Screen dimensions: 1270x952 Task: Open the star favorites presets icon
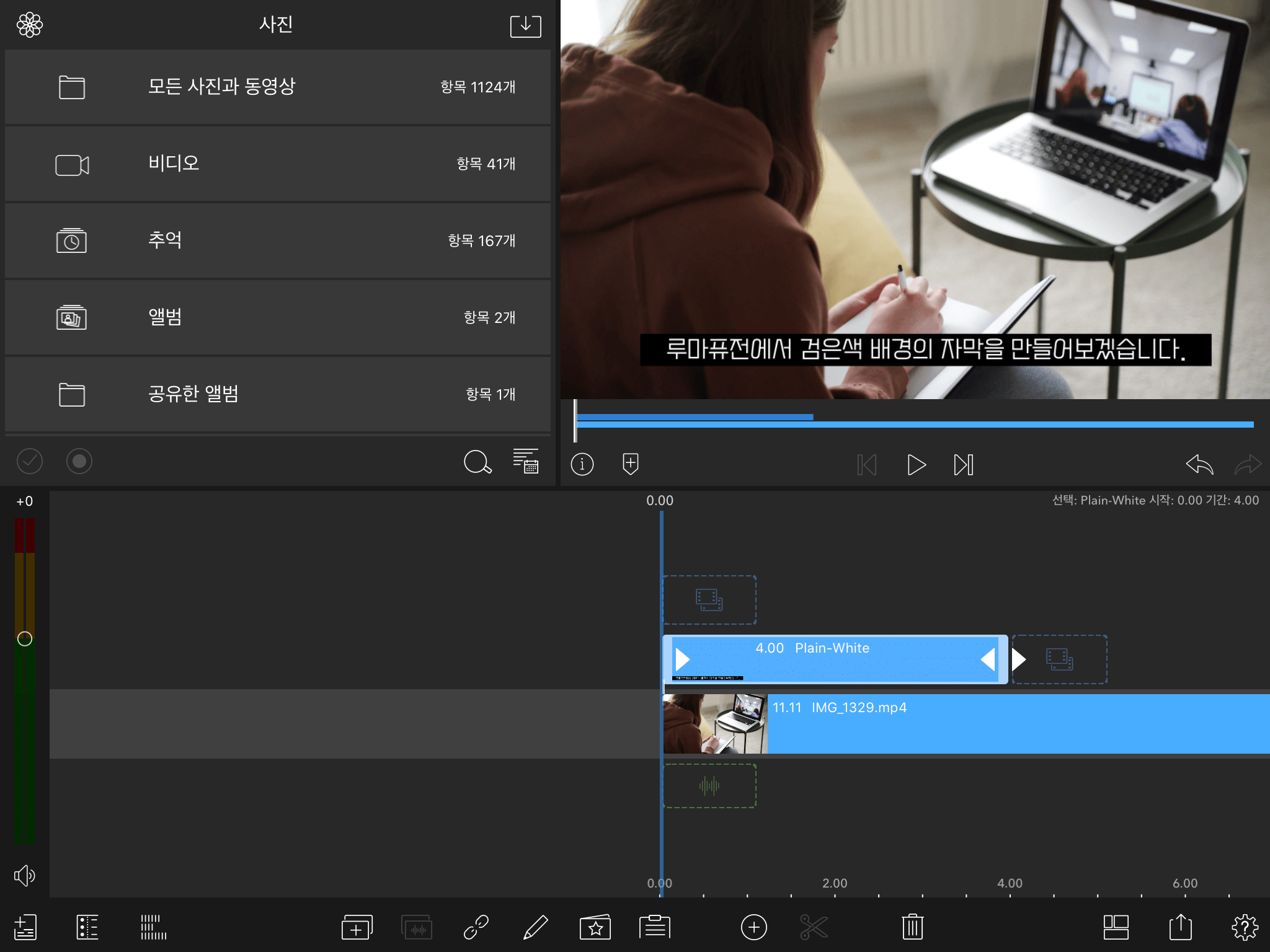click(595, 927)
